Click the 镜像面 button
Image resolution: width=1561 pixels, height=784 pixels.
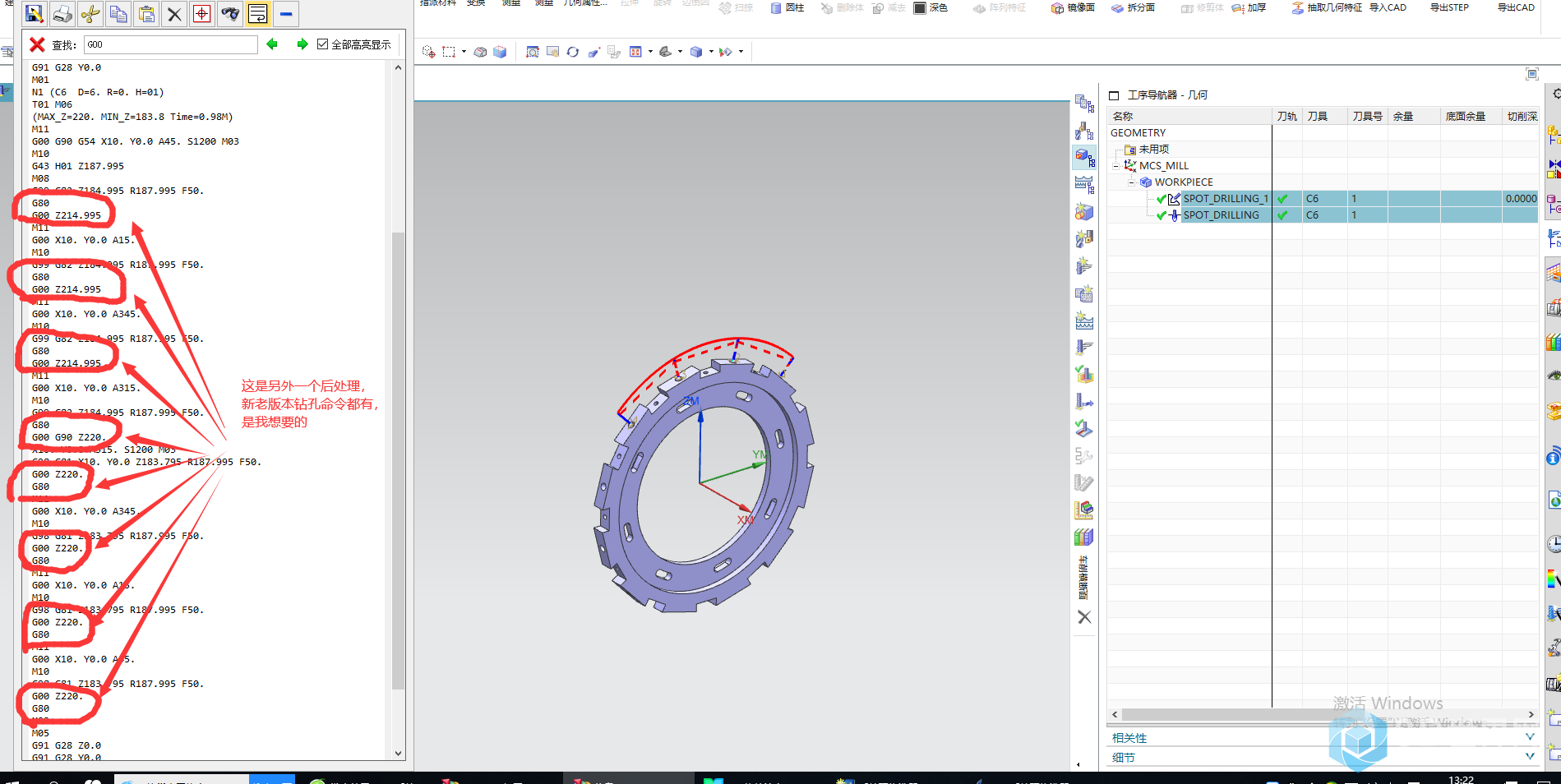click(1073, 7)
